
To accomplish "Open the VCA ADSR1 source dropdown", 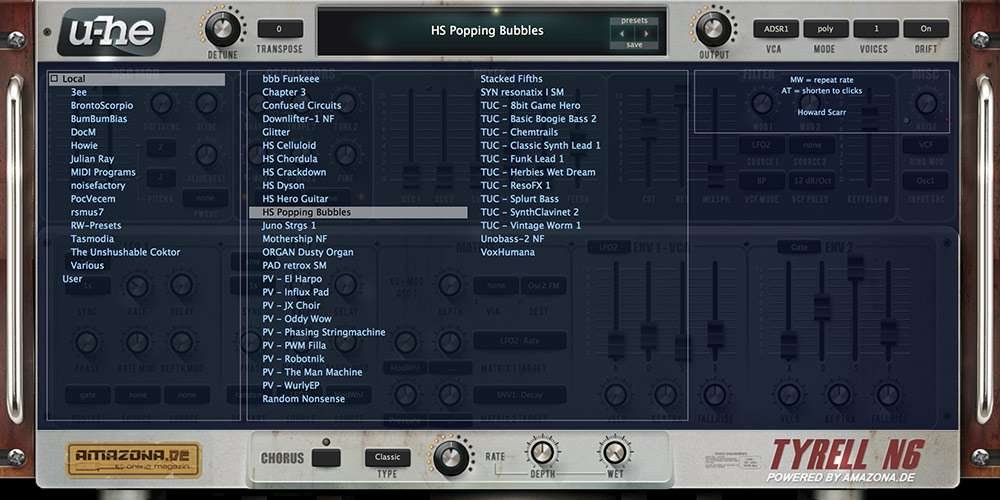I will point(775,29).
